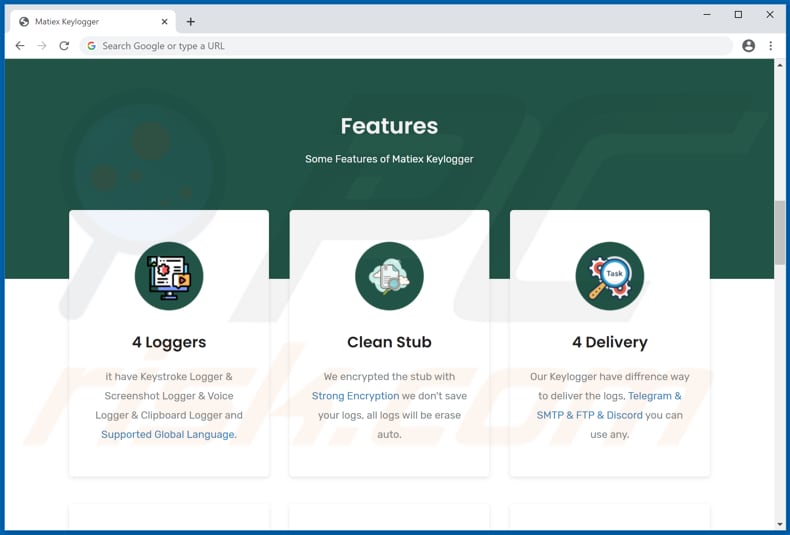790x535 pixels.
Task: Click the Google logo in address bar
Action: click(x=91, y=46)
